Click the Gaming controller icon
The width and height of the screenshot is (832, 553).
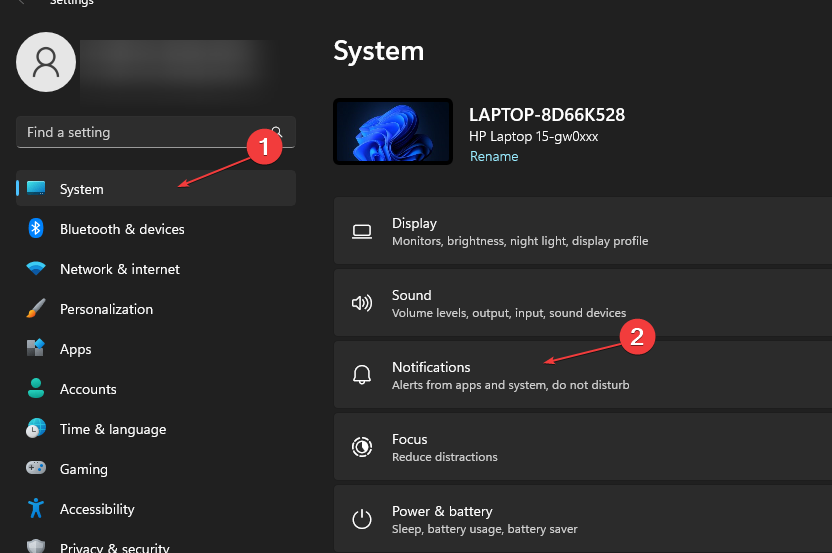click(x=36, y=468)
